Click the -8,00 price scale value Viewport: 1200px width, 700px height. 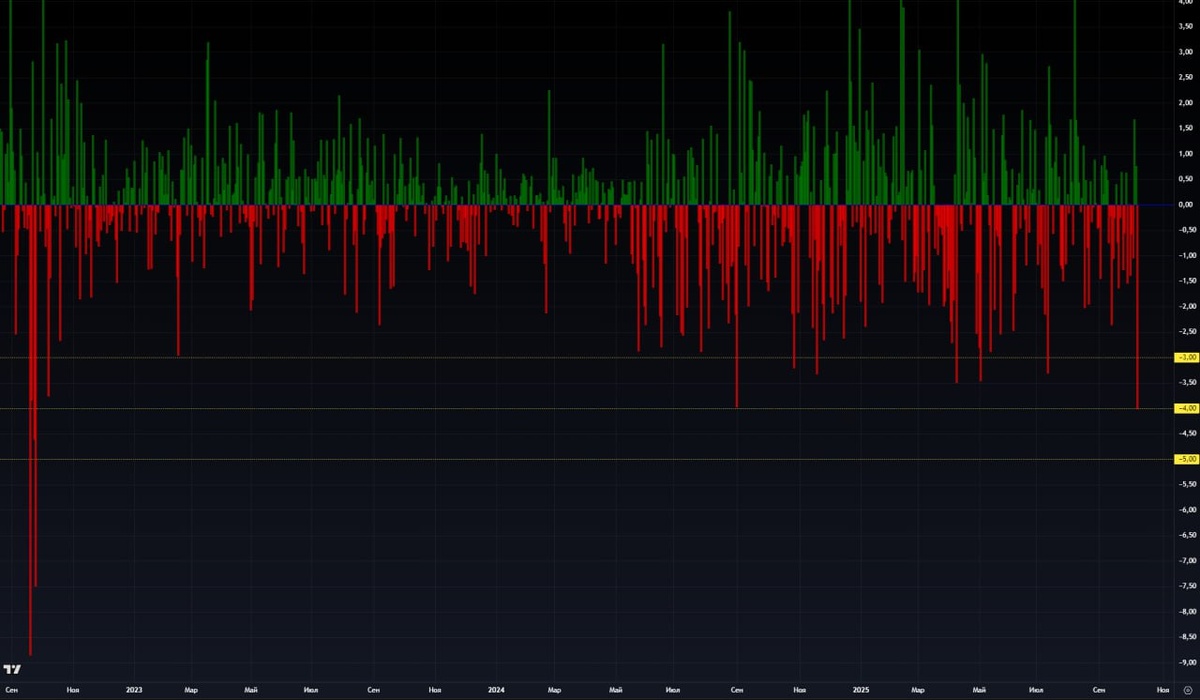click(1187, 612)
